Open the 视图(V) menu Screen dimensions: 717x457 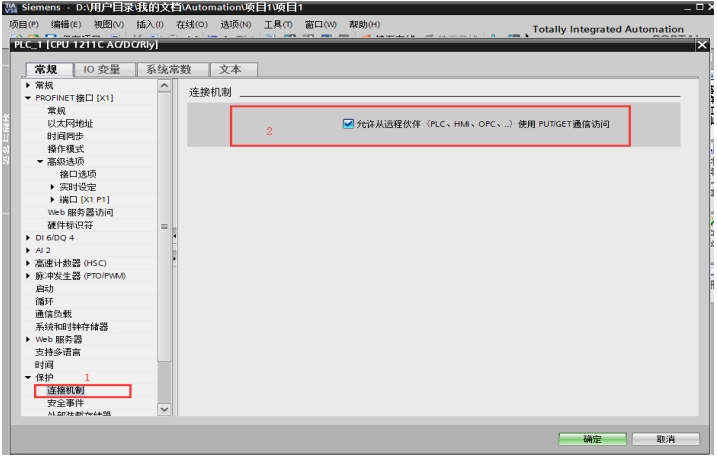click(x=108, y=24)
